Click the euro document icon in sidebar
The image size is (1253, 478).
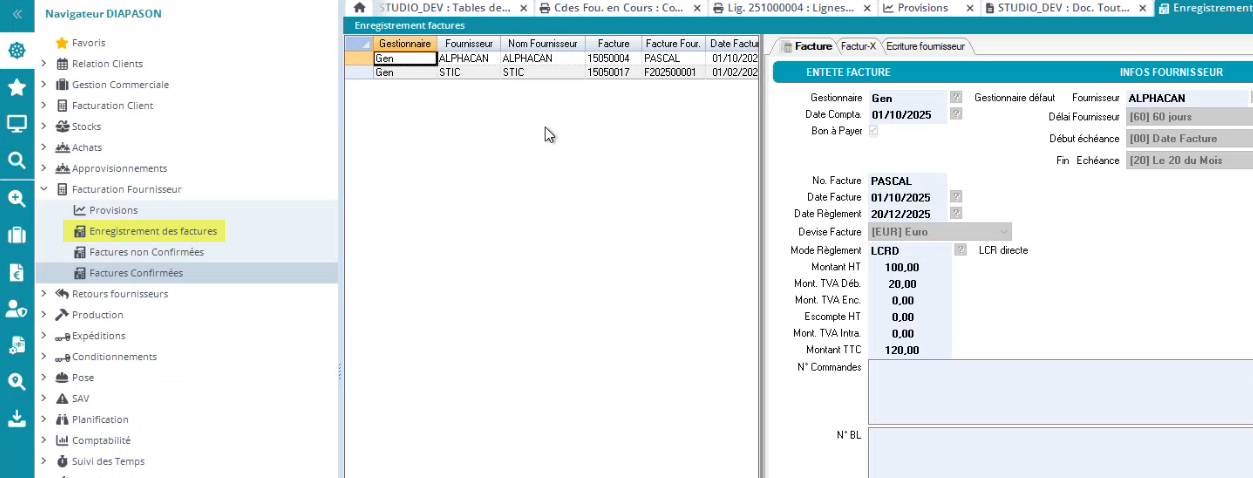tap(17, 272)
